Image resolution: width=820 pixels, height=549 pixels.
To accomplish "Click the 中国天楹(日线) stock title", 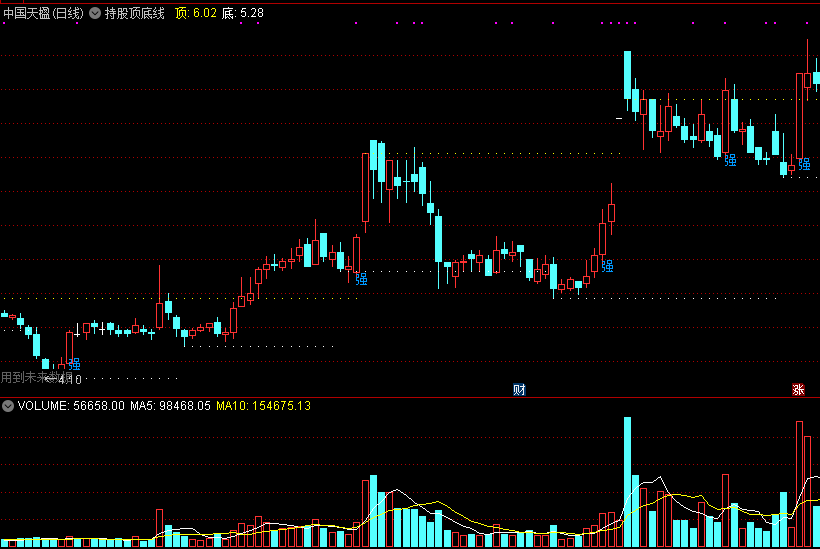I will pos(43,13).
